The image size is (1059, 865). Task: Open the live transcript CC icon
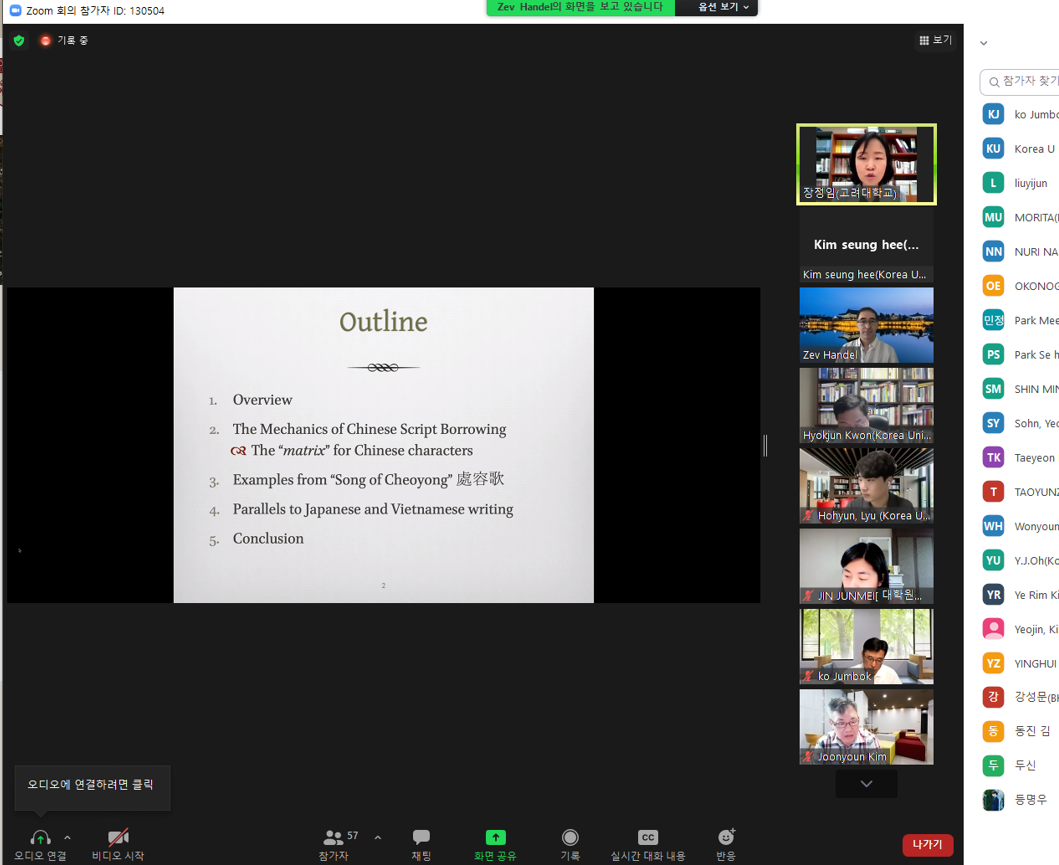click(648, 837)
